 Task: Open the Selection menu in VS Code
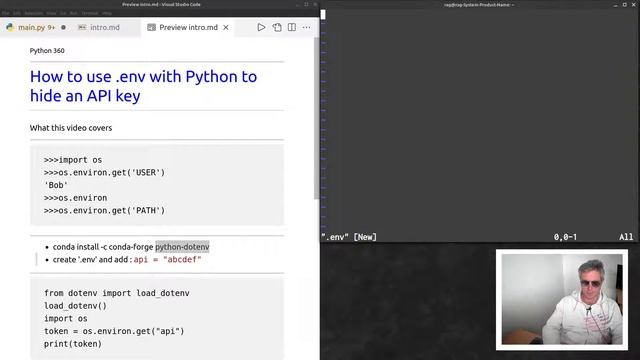[x=33, y=13]
